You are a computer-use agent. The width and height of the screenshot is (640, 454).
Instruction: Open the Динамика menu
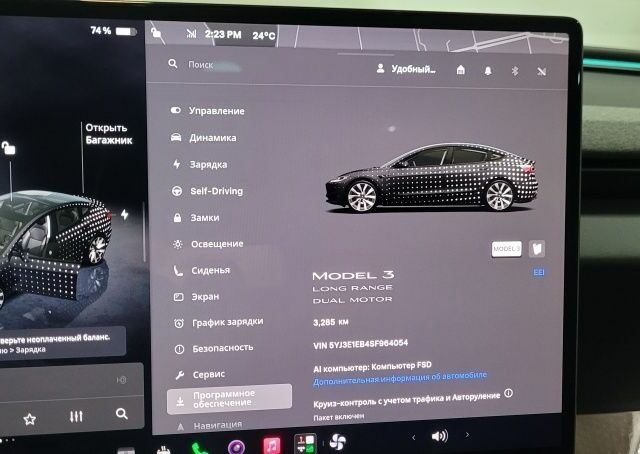point(203,138)
